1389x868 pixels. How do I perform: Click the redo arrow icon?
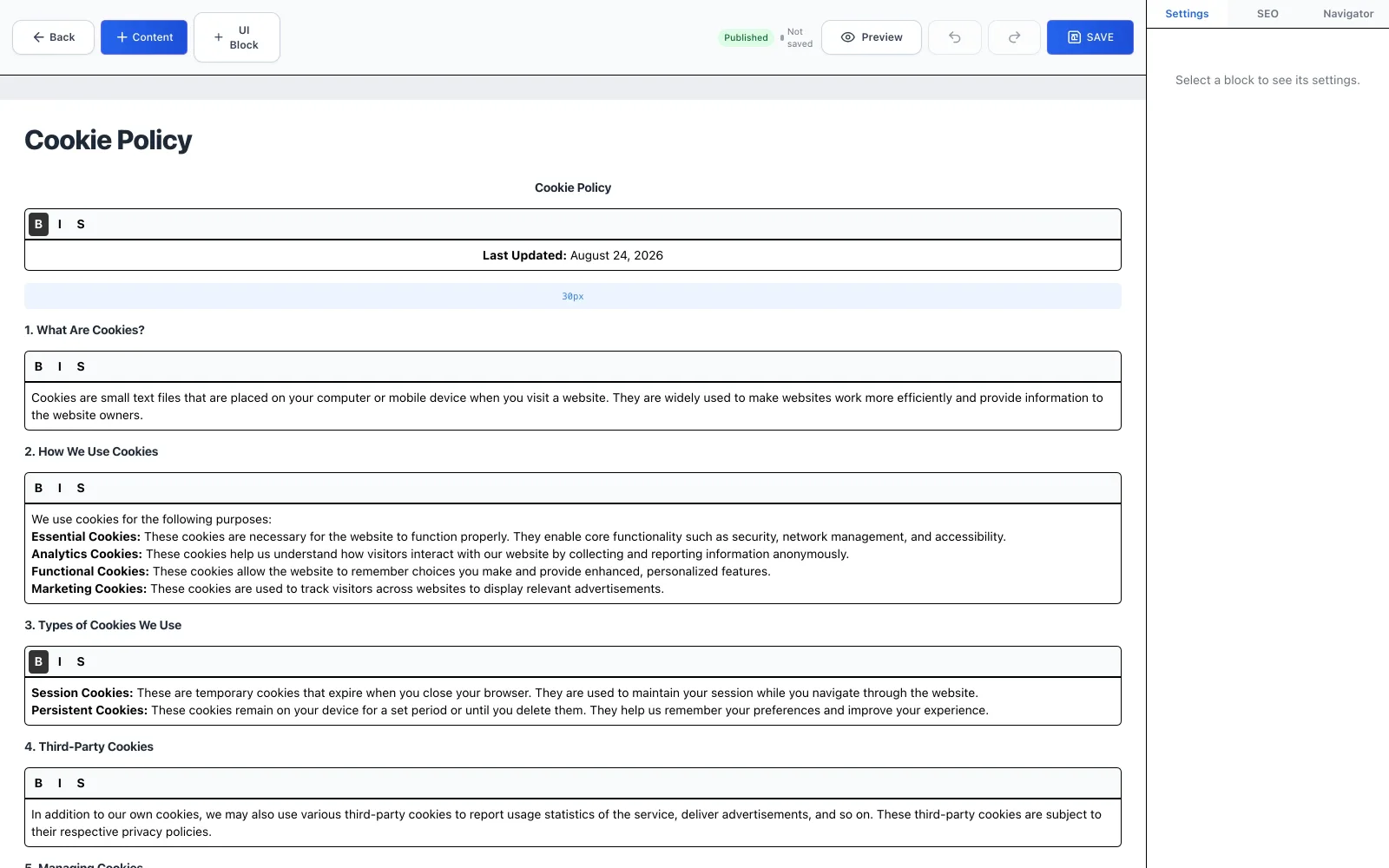(x=1014, y=37)
